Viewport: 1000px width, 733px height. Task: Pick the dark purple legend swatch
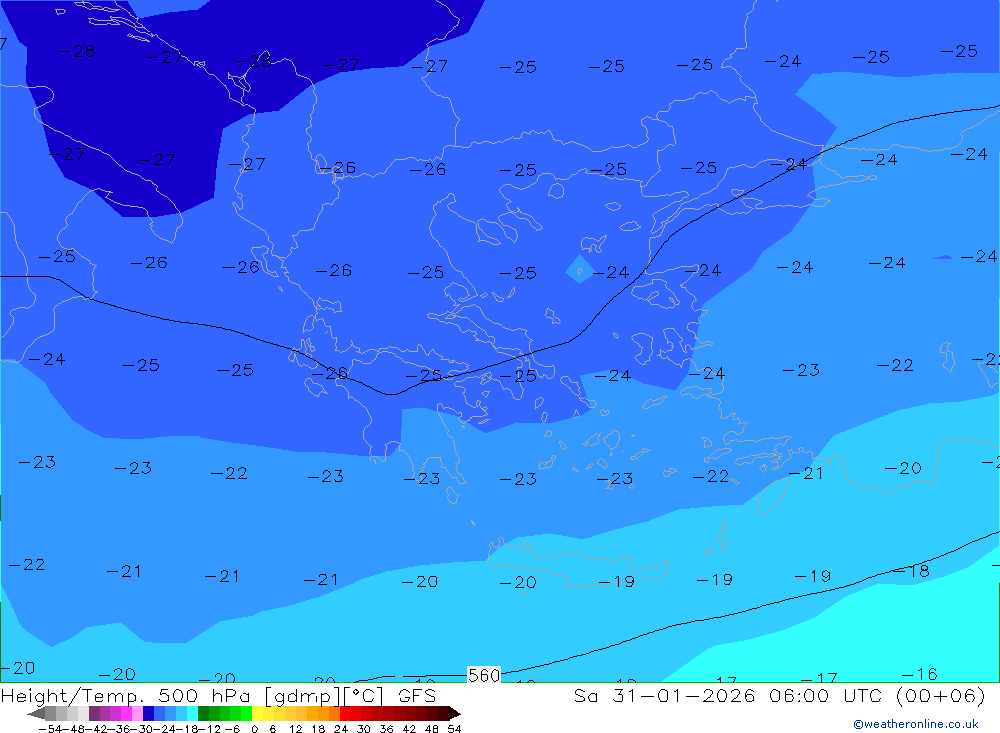click(94, 713)
